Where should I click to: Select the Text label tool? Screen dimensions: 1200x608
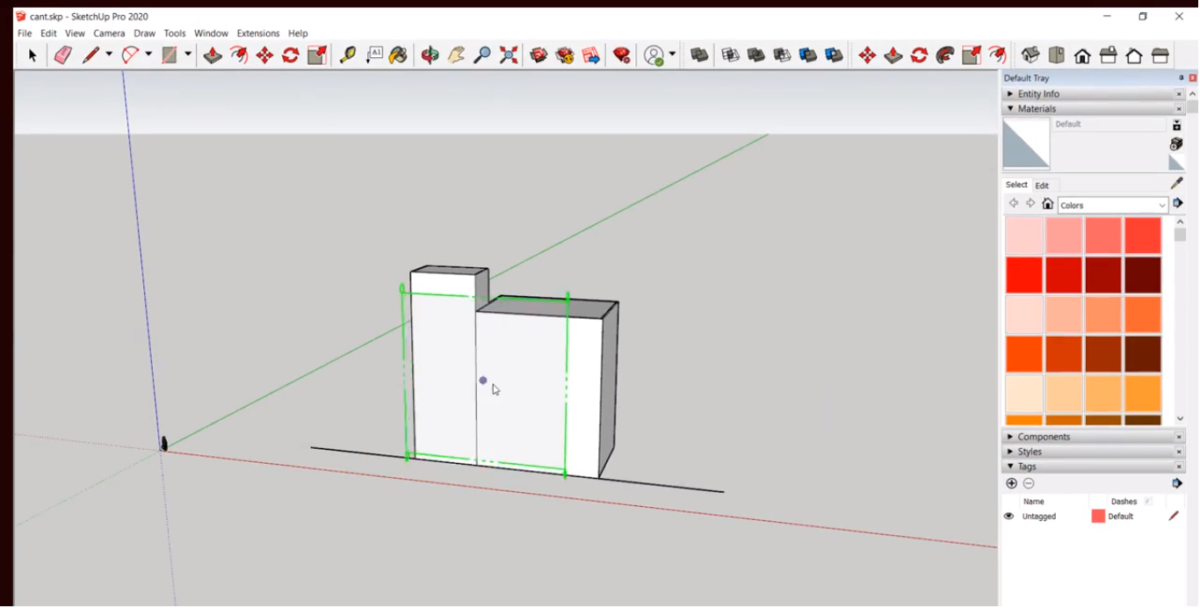click(374, 56)
